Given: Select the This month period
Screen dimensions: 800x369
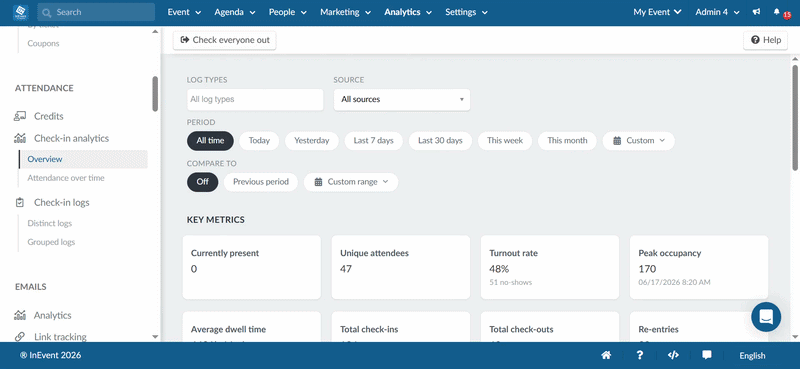Looking at the screenshot, I should [567, 140].
